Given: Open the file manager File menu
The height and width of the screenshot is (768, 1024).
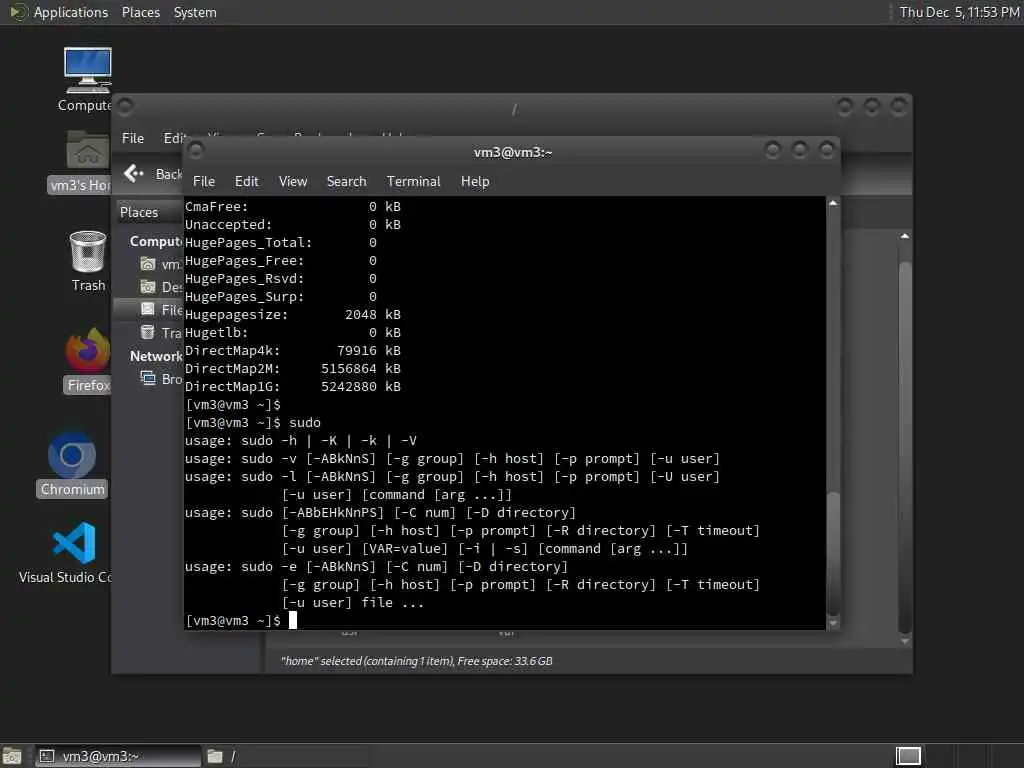Looking at the screenshot, I should 133,138.
